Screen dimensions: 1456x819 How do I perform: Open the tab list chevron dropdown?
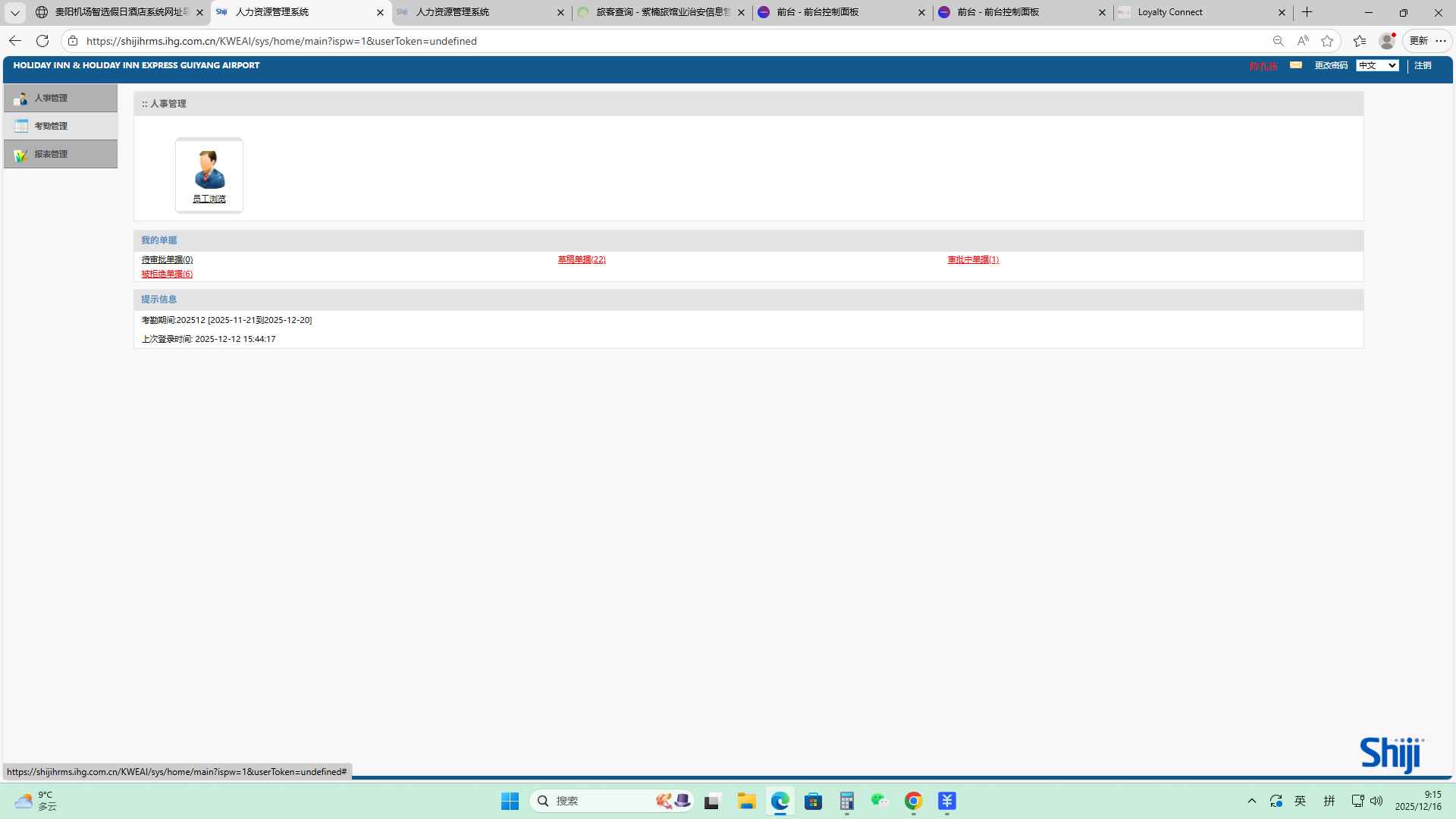click(14, 13)
